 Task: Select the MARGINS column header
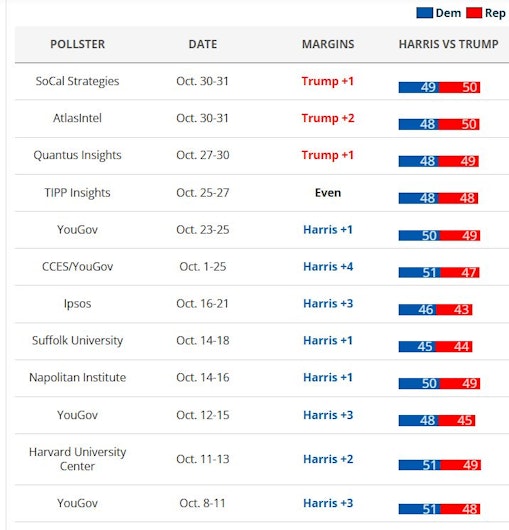(328, 44)
